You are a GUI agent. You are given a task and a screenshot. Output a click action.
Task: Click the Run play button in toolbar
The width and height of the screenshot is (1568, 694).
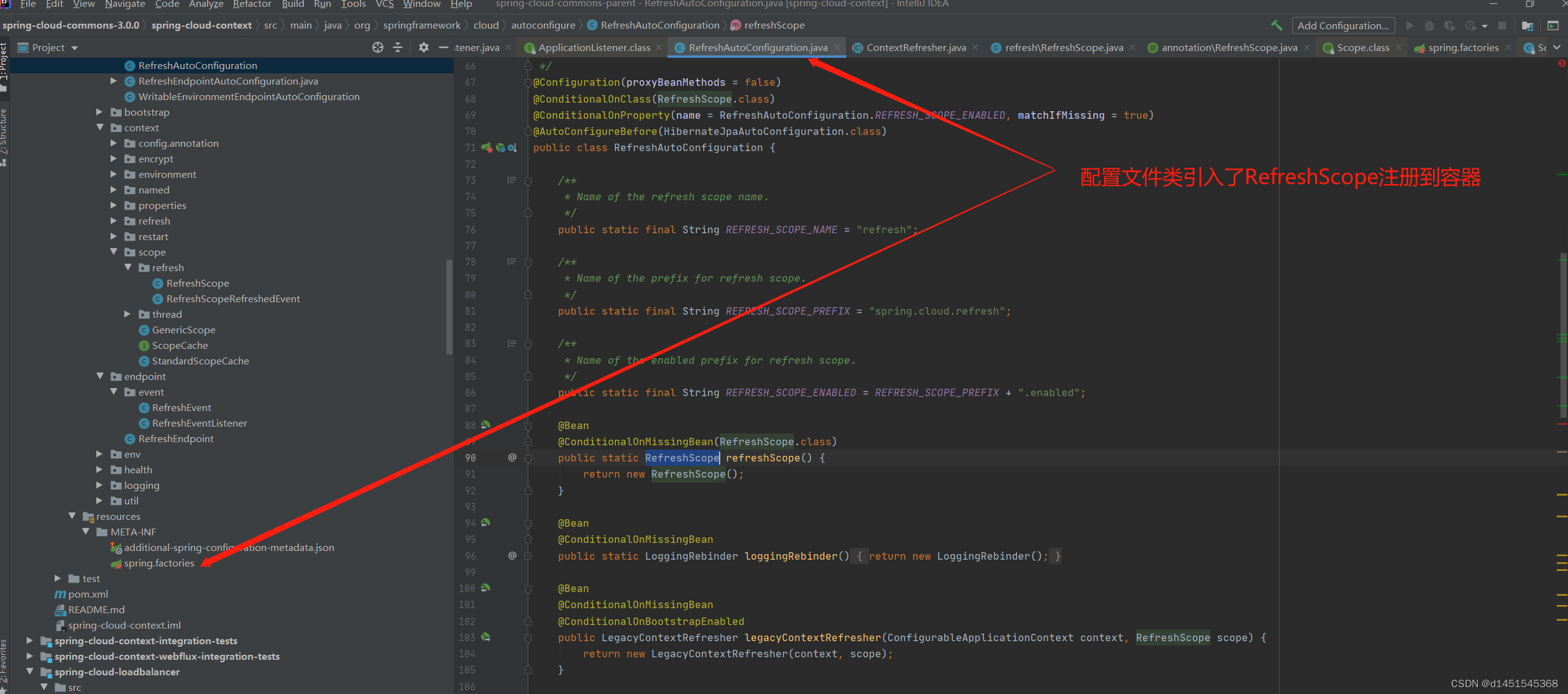pyautogui.click(x=1410, y=25)
